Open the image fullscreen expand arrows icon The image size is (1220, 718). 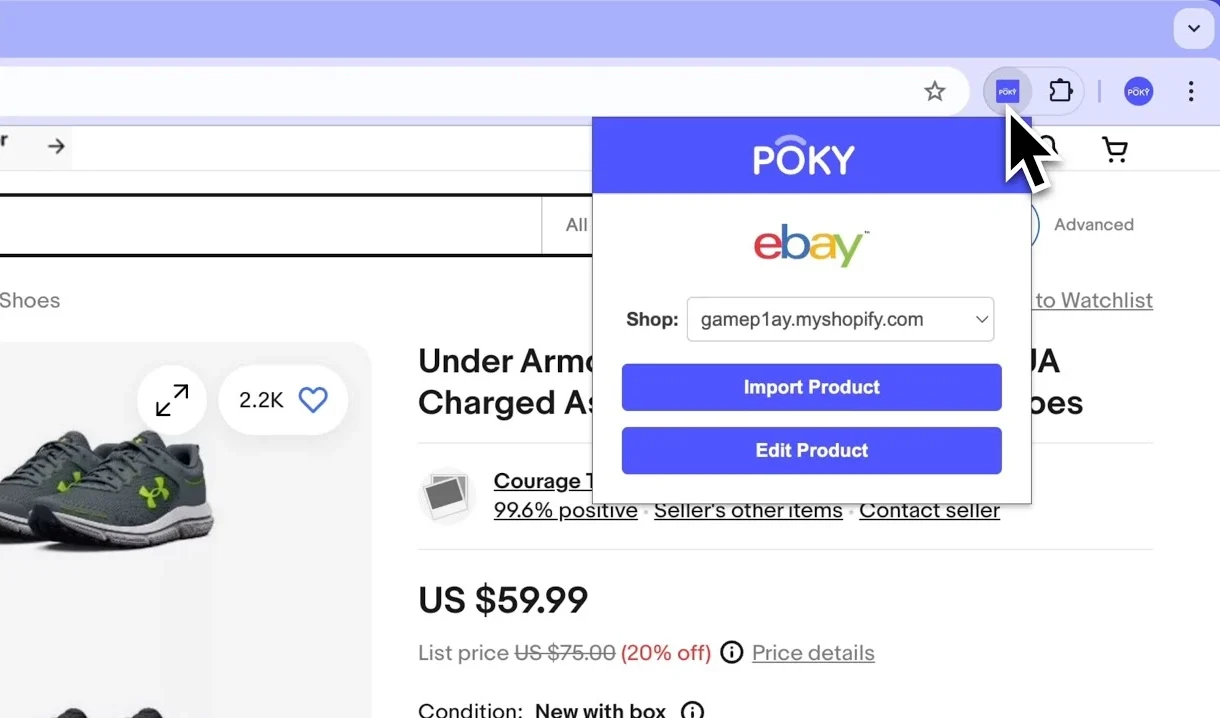click(x=171, y=399)
